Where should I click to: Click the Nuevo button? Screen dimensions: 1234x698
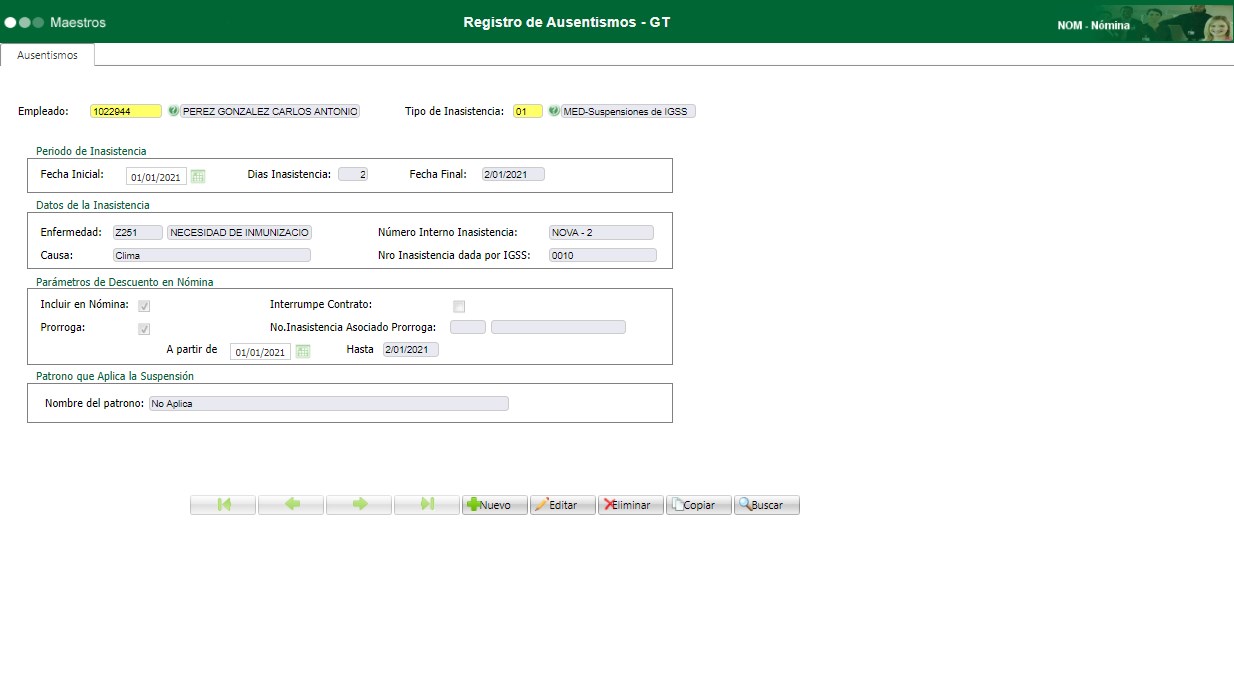pos(495,505)
